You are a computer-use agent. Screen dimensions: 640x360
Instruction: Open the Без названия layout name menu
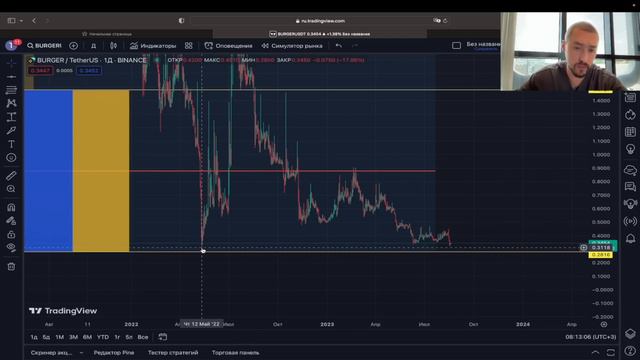[483, 45]
